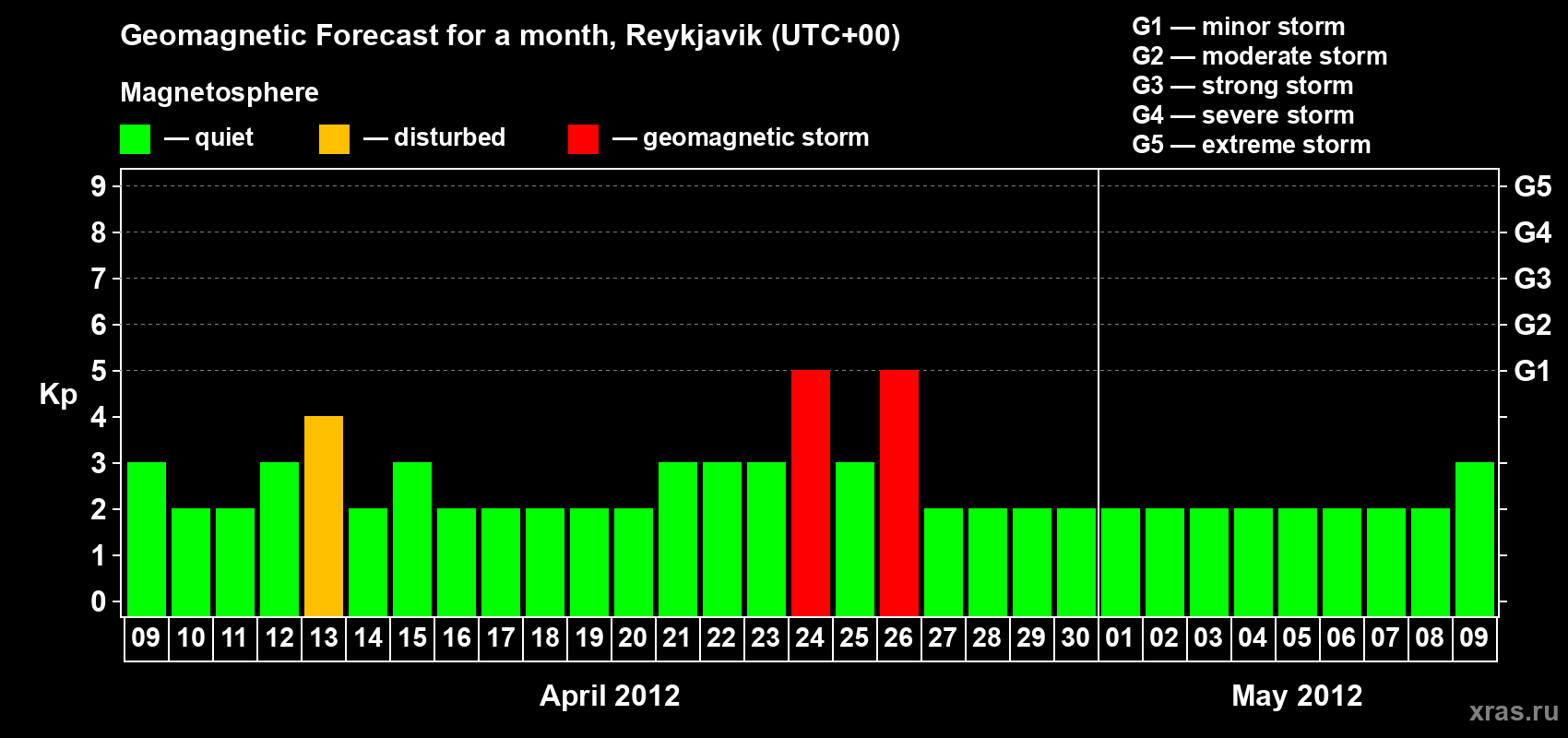Click the date label 30 on the axis
Viewport: 1568px width, 738px height.
pyautogui.click(x=1076, y=637)
